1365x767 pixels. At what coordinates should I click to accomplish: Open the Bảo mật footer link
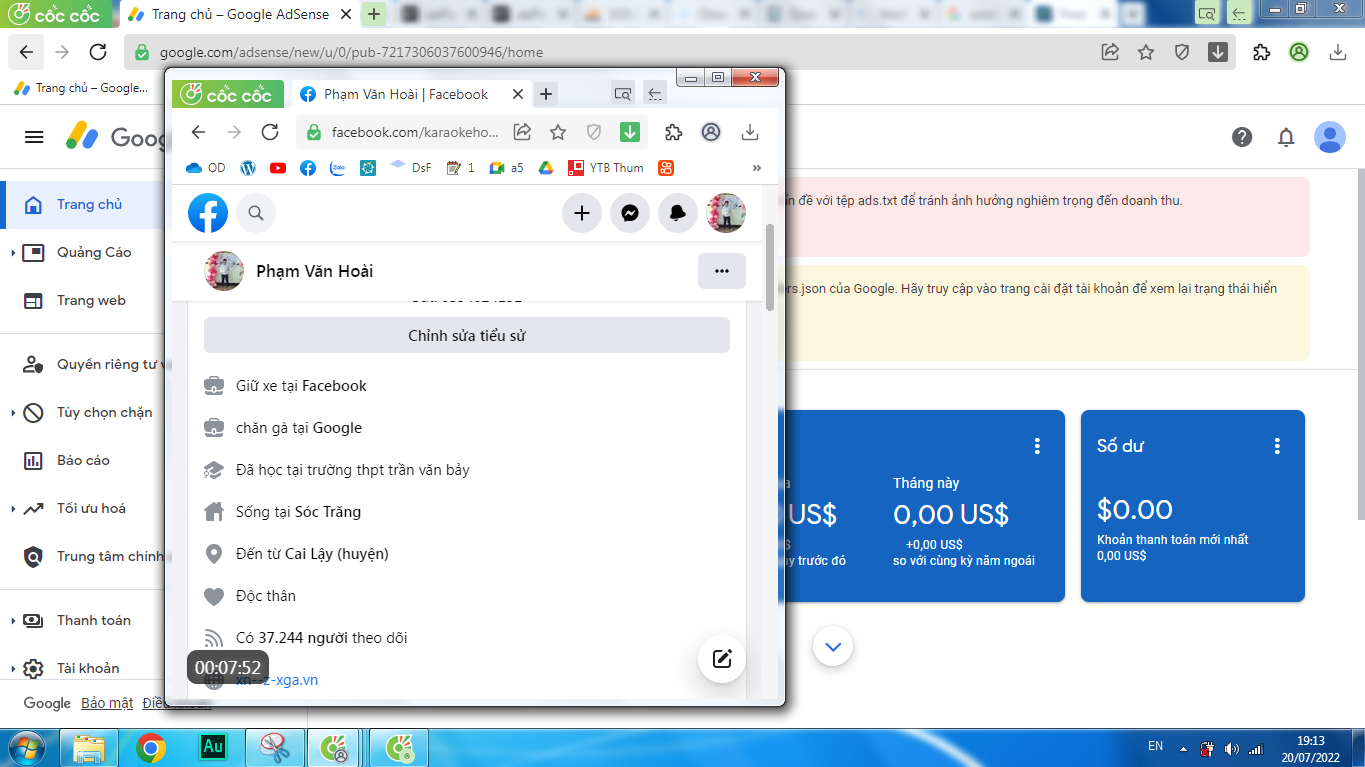(107, 703)
